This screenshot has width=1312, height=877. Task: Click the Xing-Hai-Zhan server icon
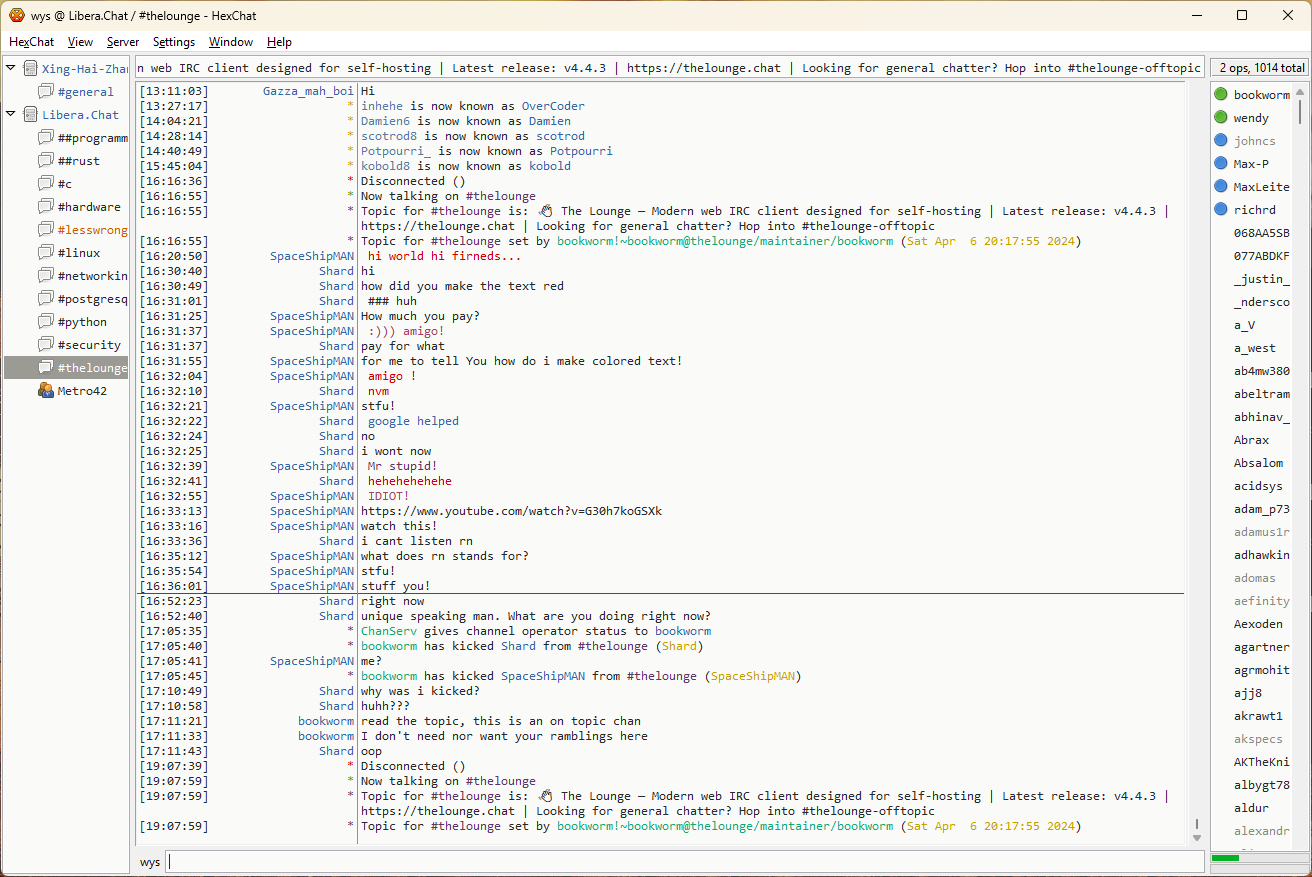pyautogui.click(x=30, y=69)
